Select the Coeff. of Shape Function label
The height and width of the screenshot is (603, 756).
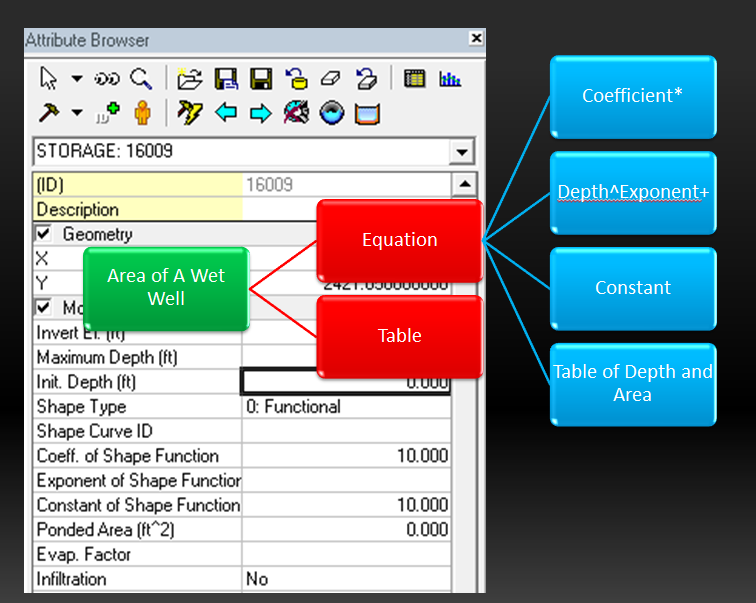128,456
